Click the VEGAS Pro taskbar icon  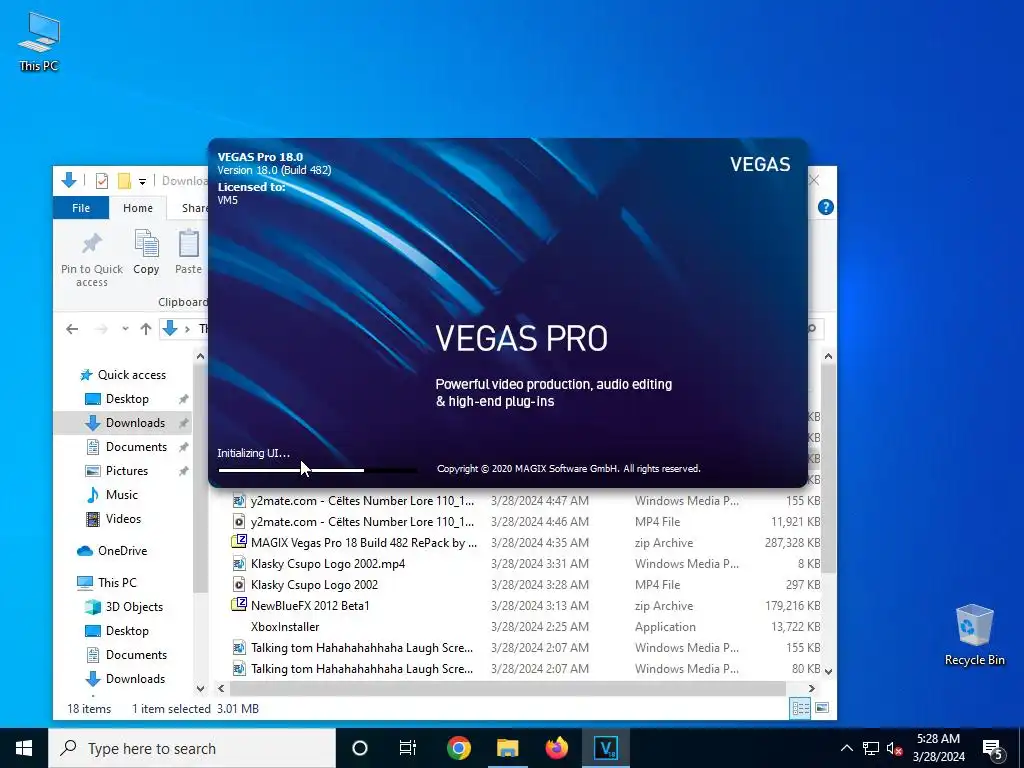tap(605, 748)
